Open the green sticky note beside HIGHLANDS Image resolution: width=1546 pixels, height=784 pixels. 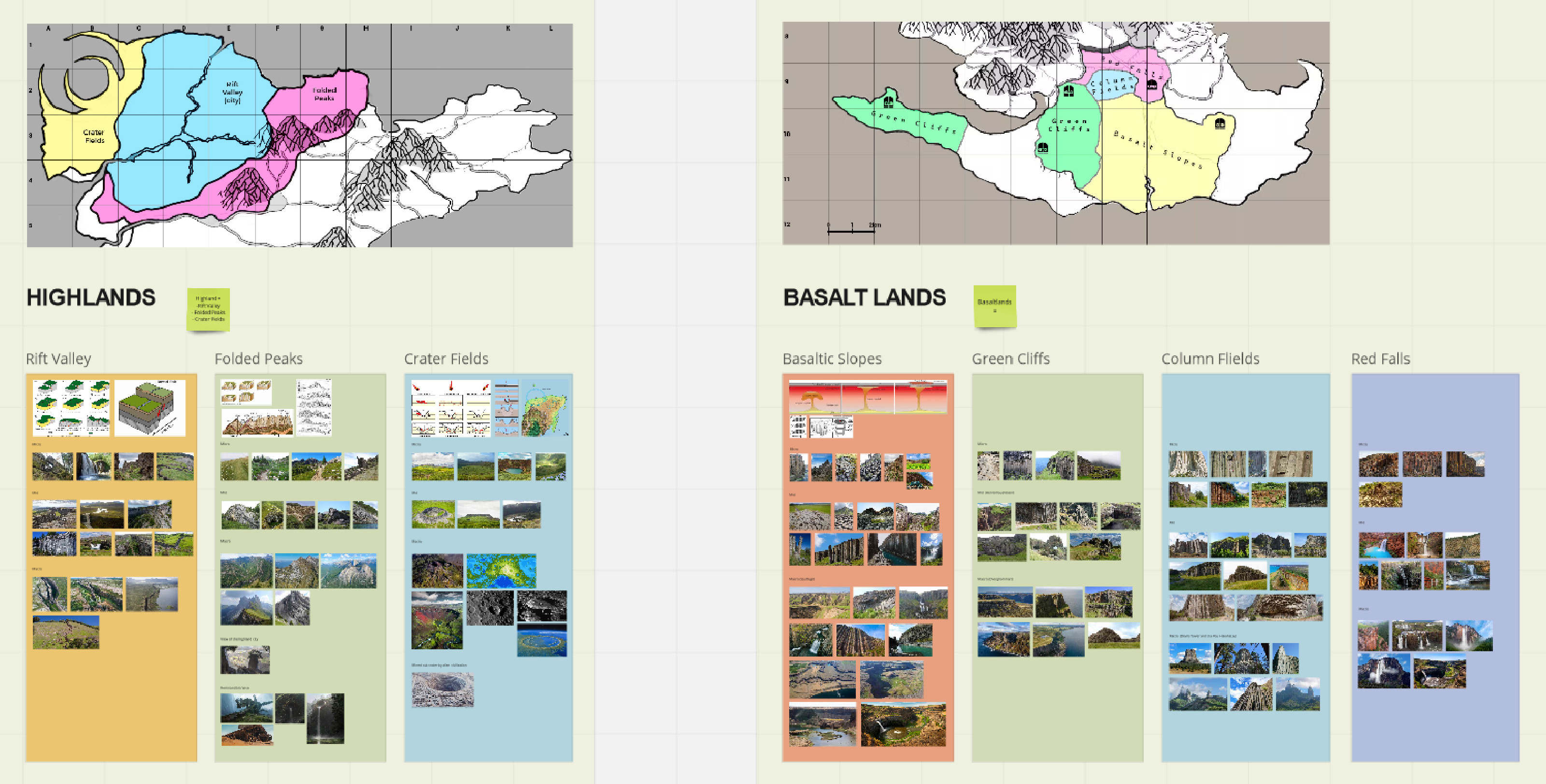208,309
